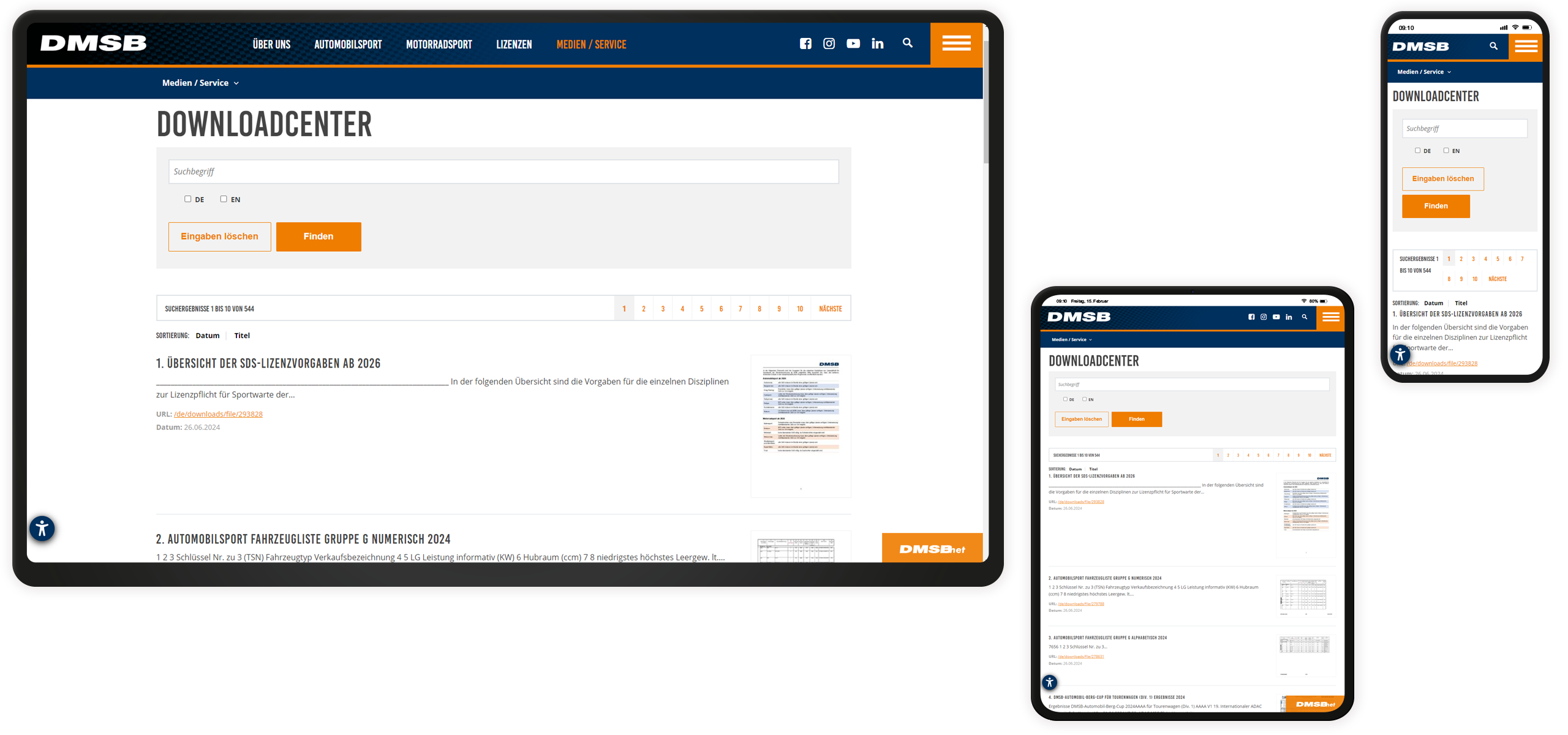Expand the Medien / Service breadcrumb dropdown
Image resolution: width=1568 pixels, height=735 pixels.
(200, 83)
